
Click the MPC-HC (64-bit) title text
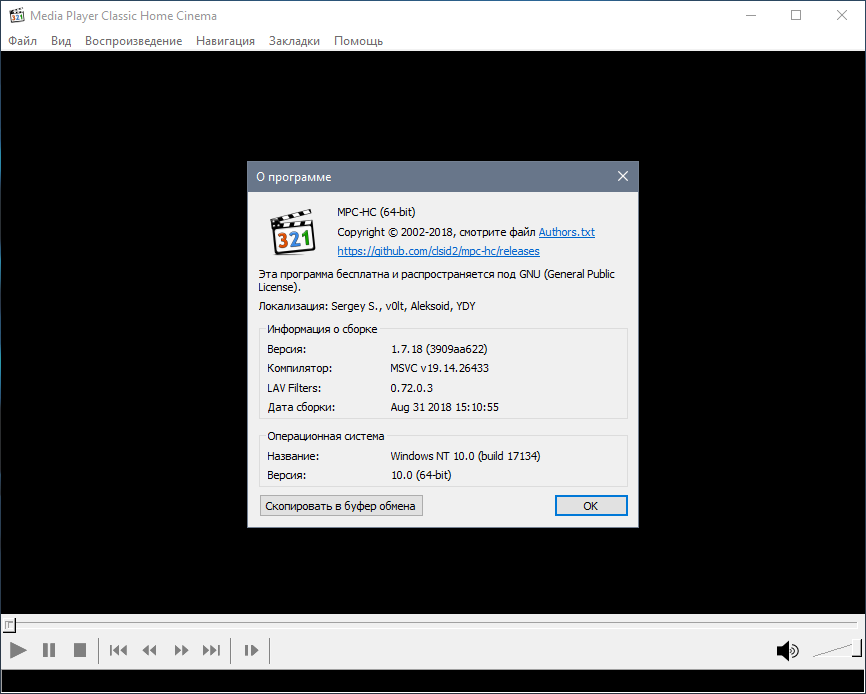point(377,212)
